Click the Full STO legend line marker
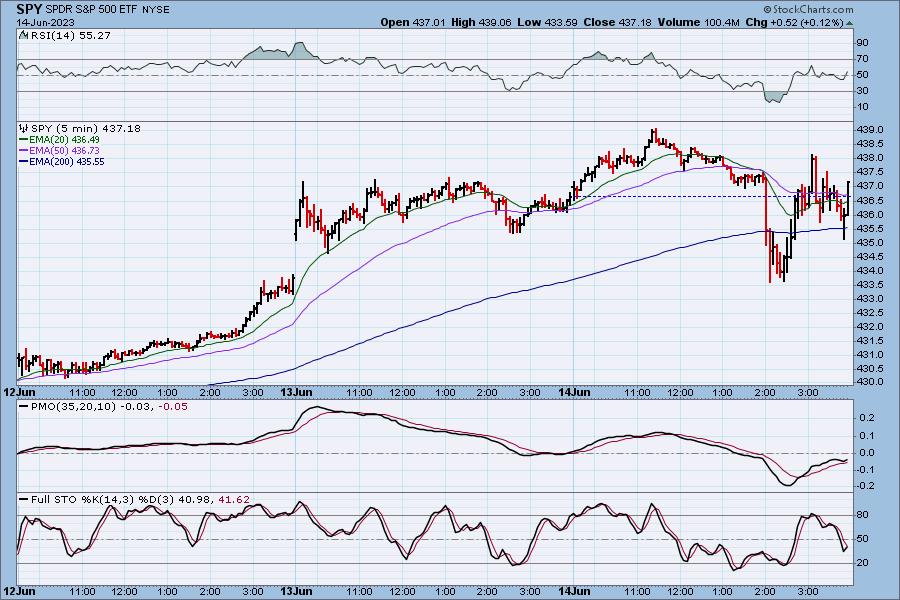 coord(24,500)
